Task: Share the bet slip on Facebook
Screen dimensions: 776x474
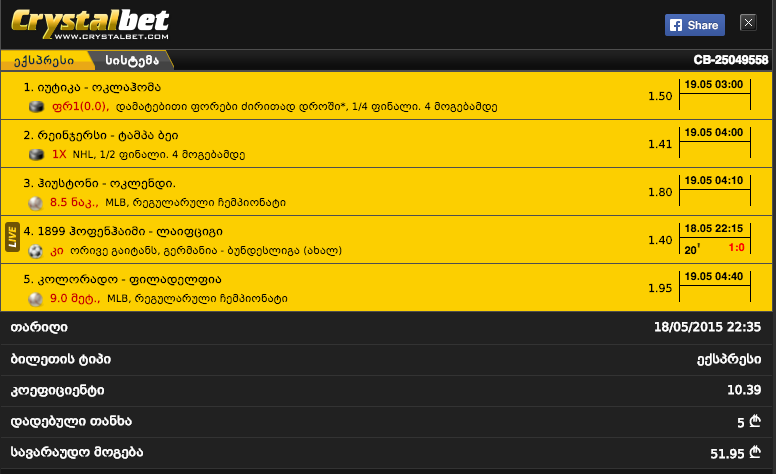Action: tap(694, 25)
